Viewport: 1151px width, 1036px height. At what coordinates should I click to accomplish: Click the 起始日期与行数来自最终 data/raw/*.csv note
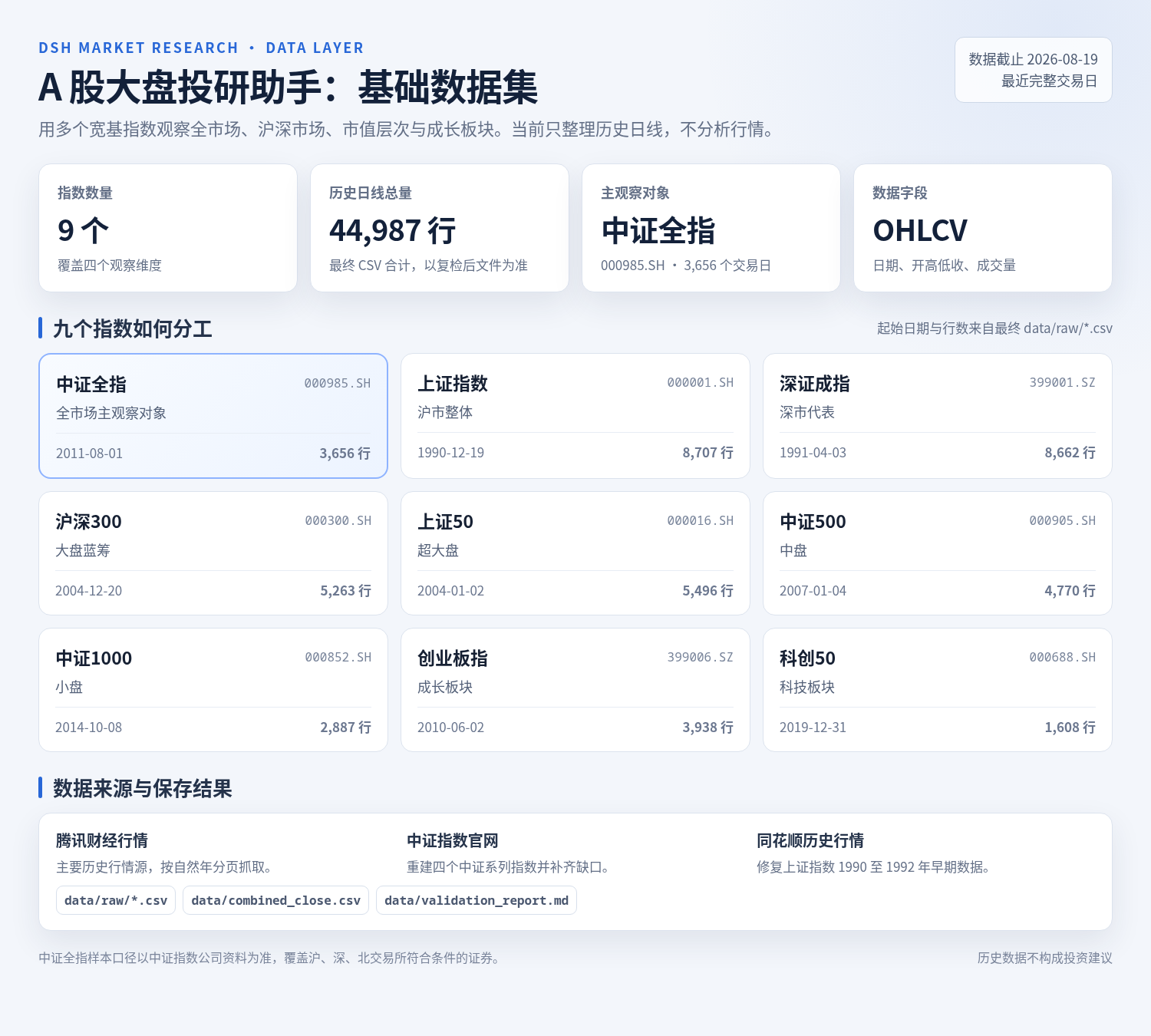click(x=994, y=328)
